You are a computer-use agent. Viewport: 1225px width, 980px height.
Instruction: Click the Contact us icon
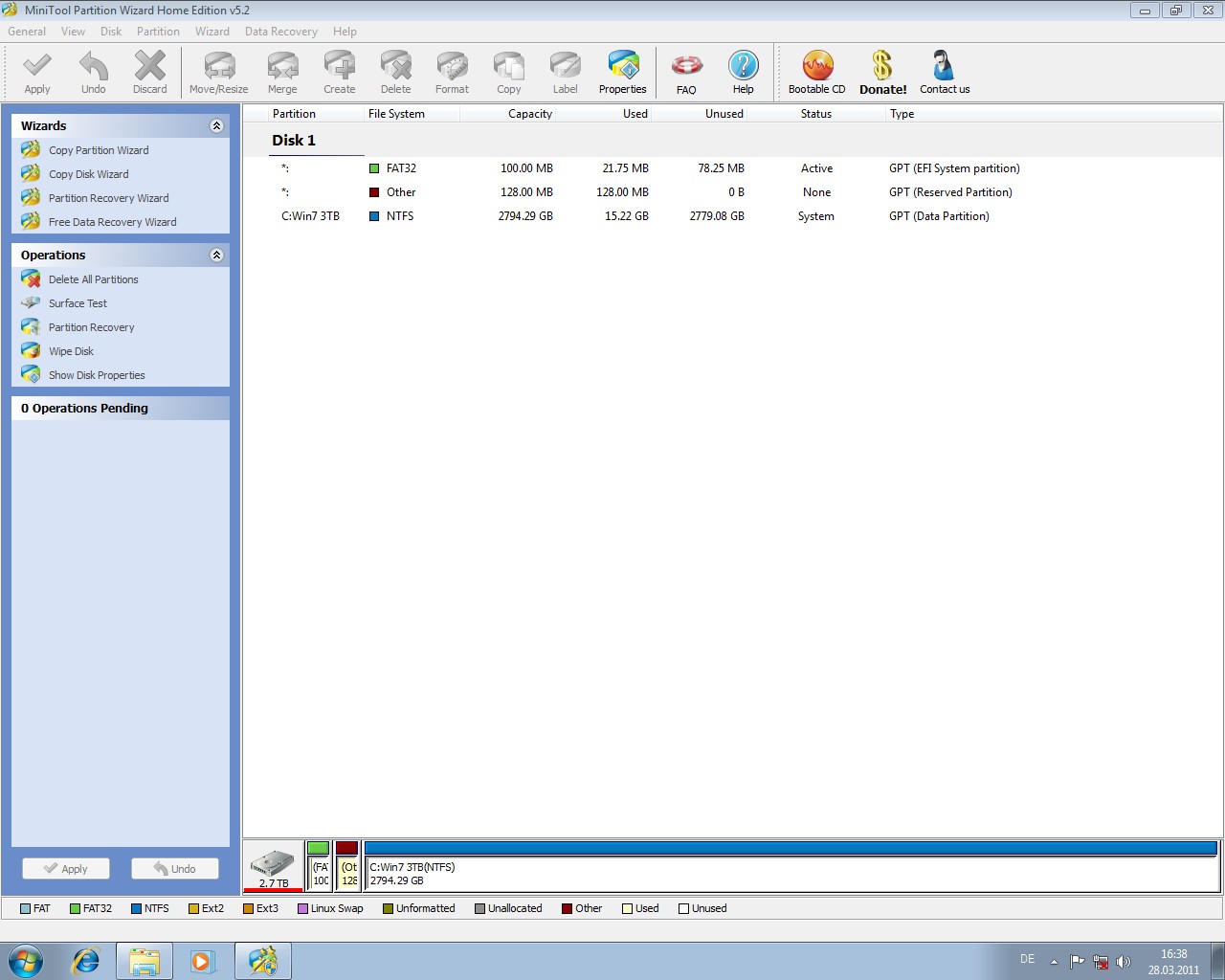click(945, 66)
